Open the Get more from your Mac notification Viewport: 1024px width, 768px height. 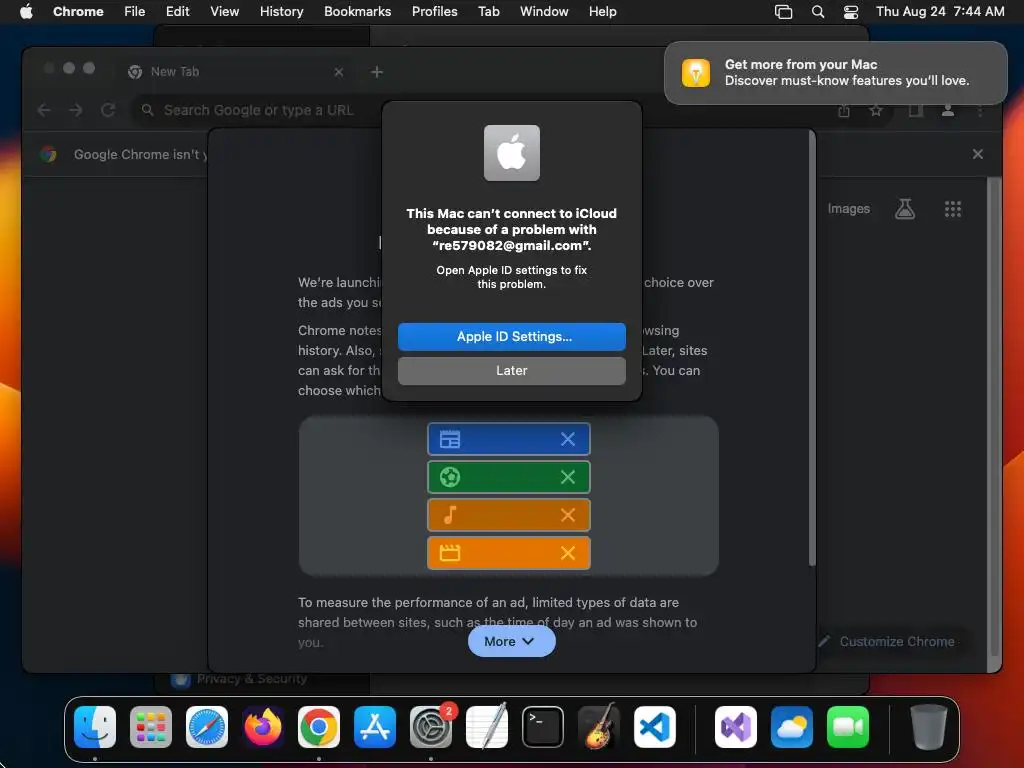pyautogui.click(x=835, y=72)
